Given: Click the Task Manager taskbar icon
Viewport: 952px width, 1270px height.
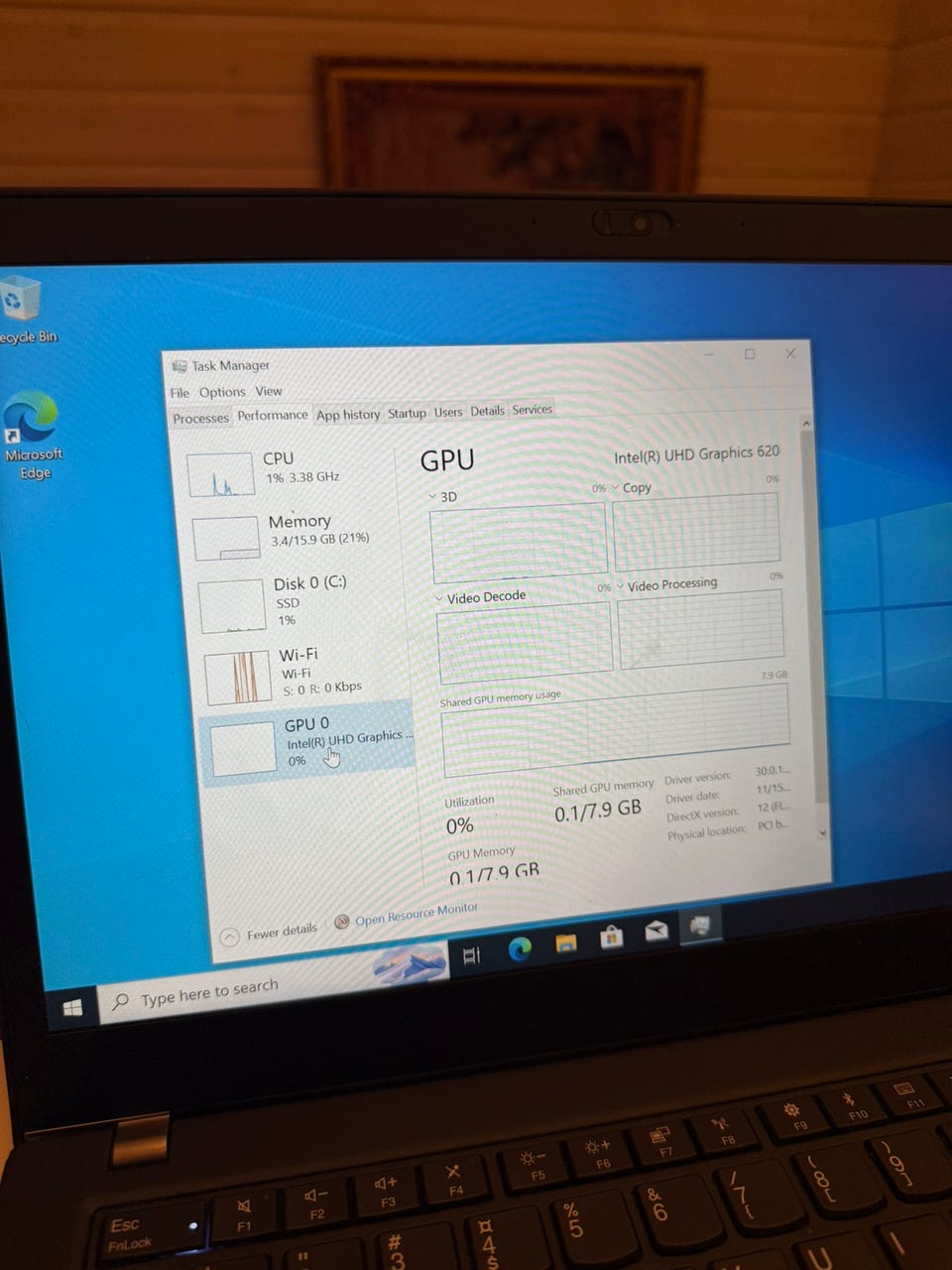Looking at the screenshot, I should point(700,926).
